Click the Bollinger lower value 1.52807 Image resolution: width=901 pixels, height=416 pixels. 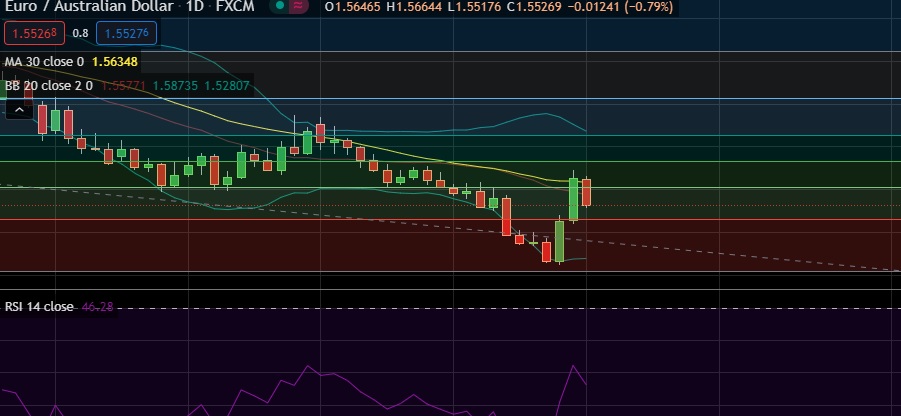pyautogui.click(x=228, y=86)
